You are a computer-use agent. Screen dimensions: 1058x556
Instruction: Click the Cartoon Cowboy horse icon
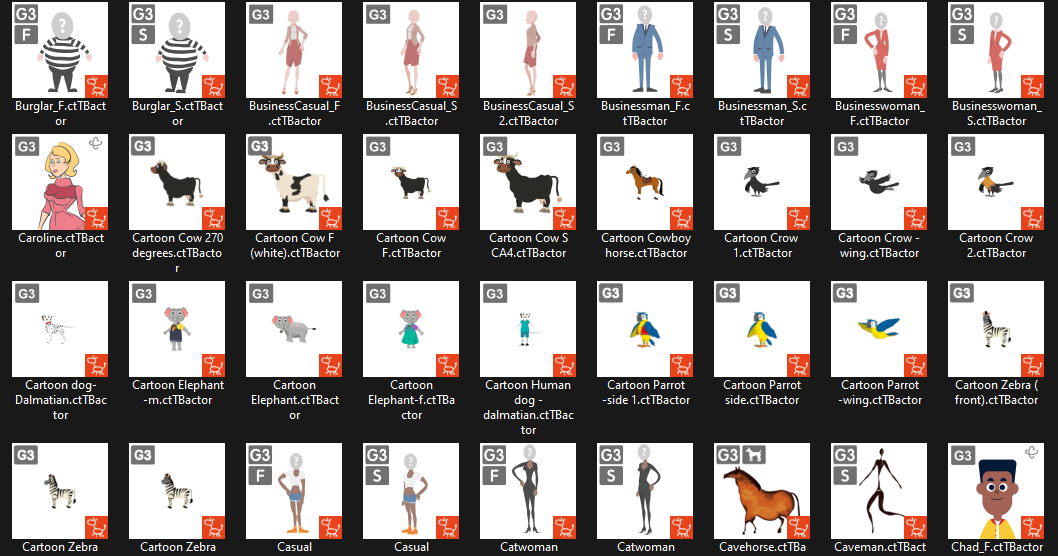click(x=645, y=182)
